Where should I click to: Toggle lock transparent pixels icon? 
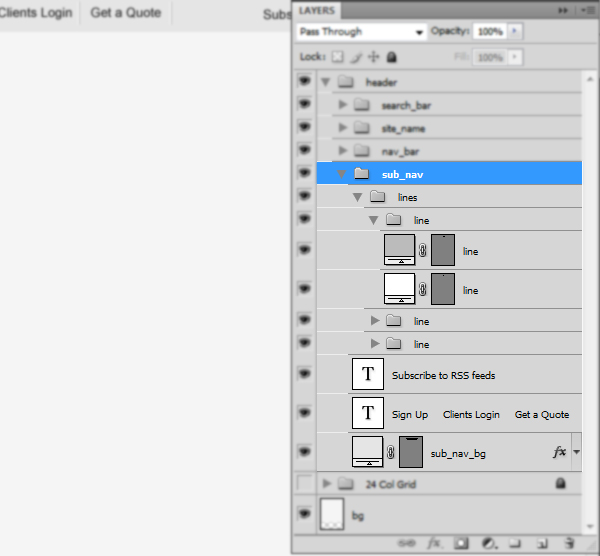[x=337, y=57]
